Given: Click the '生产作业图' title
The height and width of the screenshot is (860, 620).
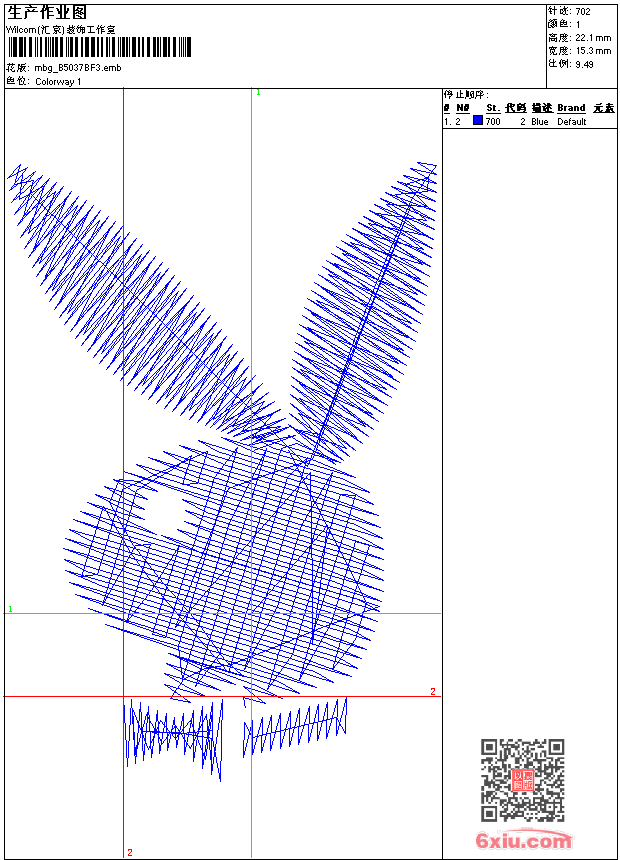Looking at the screenshot, I should pyautogui.click(x=47, y=12).
